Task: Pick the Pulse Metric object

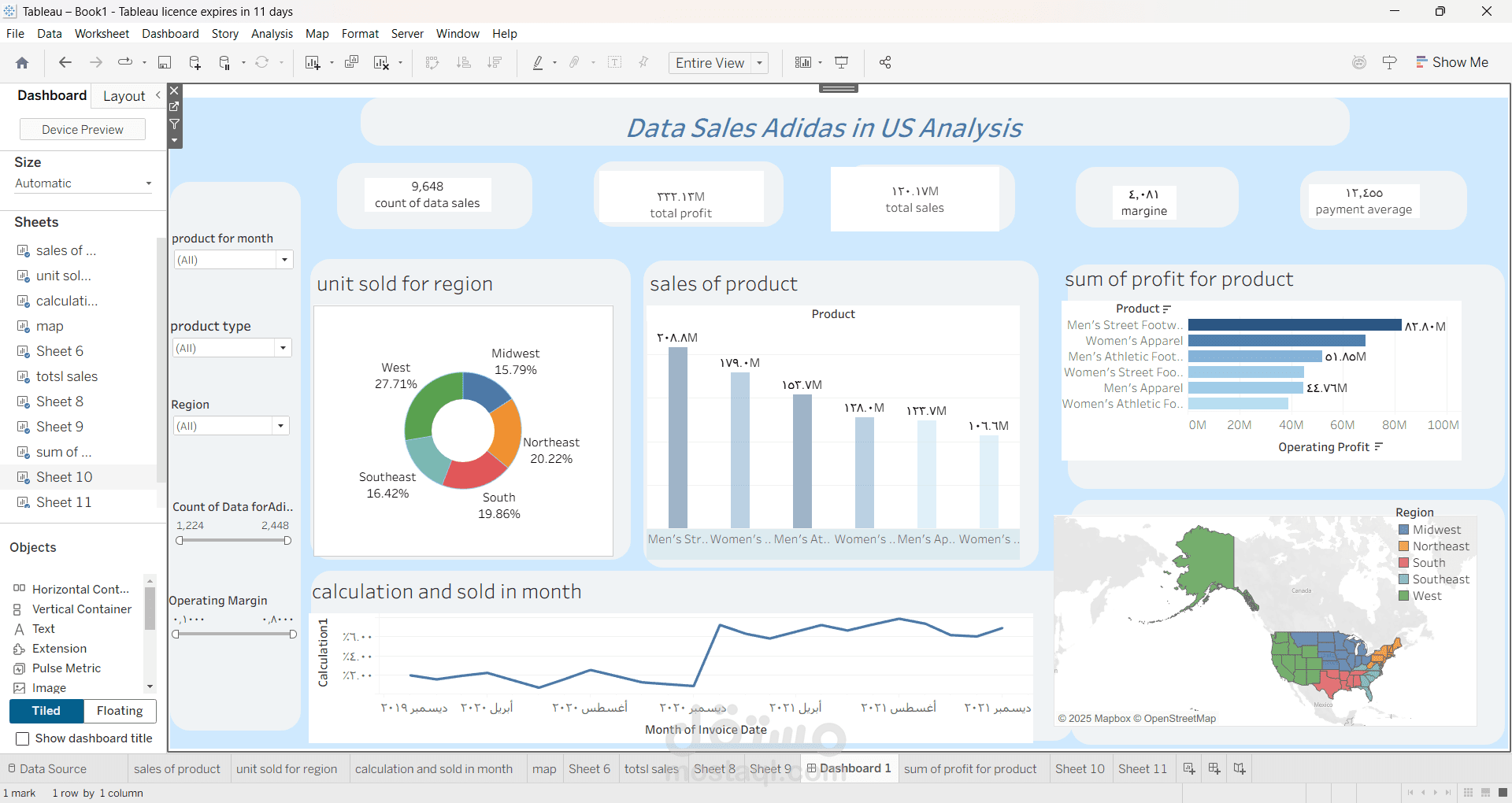Action: [x=57, y=668]
